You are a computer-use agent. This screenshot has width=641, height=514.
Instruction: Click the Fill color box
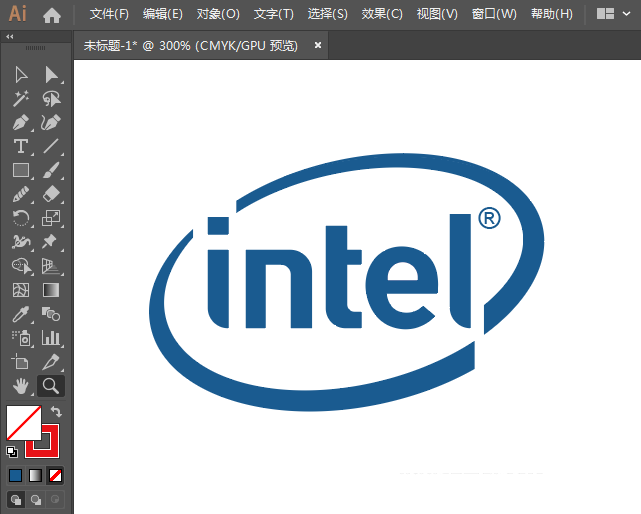24,423
